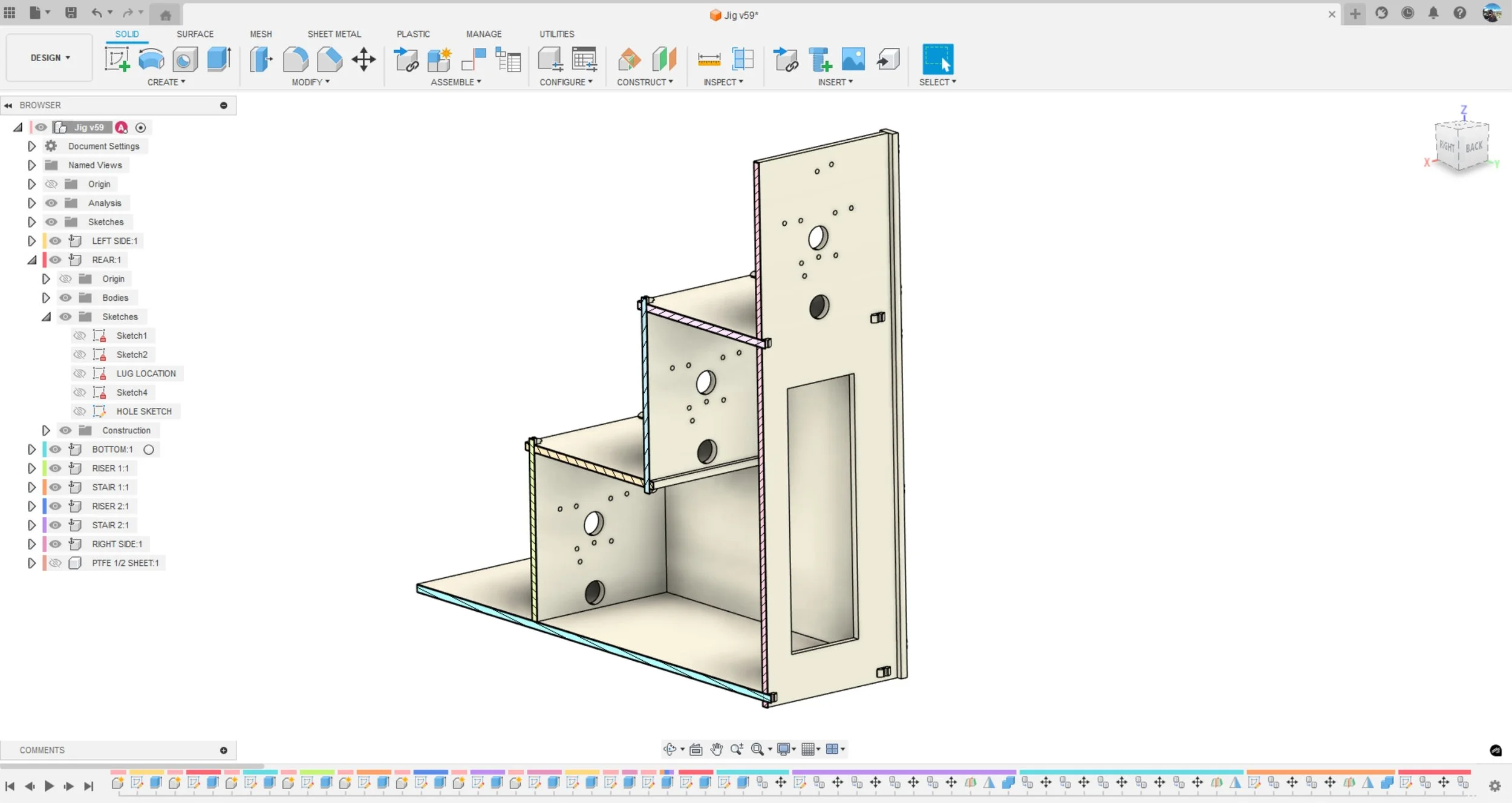Select the Create Sketch tool
1512x803 pixels.
(x=117, y=59)
